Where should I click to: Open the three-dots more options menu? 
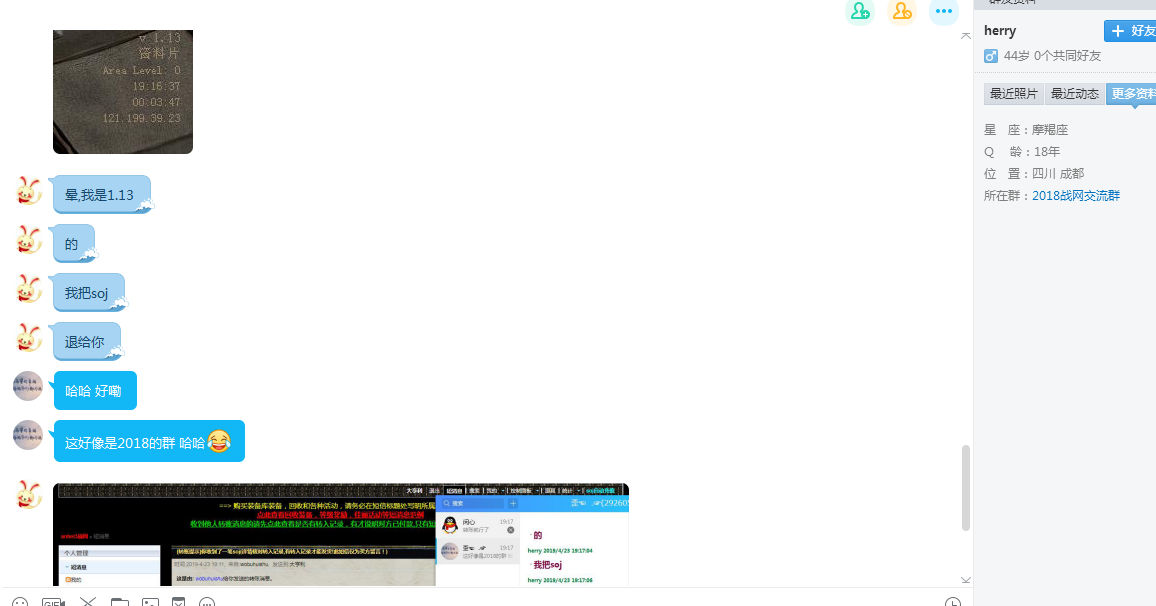click(x=944, y=11)
